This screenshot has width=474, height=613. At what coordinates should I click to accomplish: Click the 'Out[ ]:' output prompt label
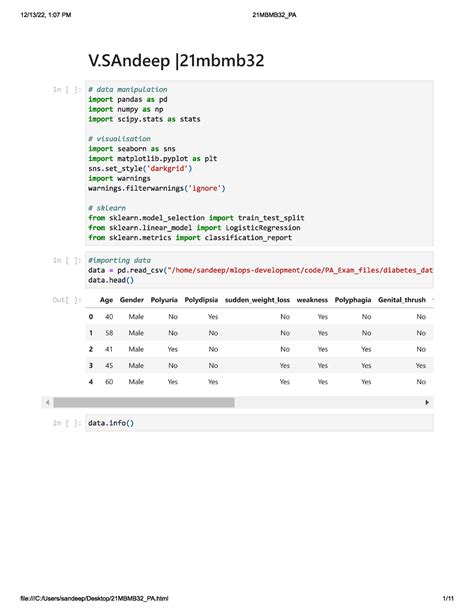67,300
